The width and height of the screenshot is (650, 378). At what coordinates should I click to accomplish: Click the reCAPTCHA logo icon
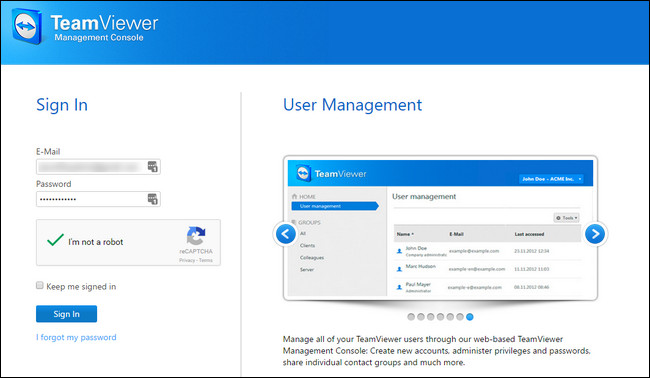[x=196, y=236]
